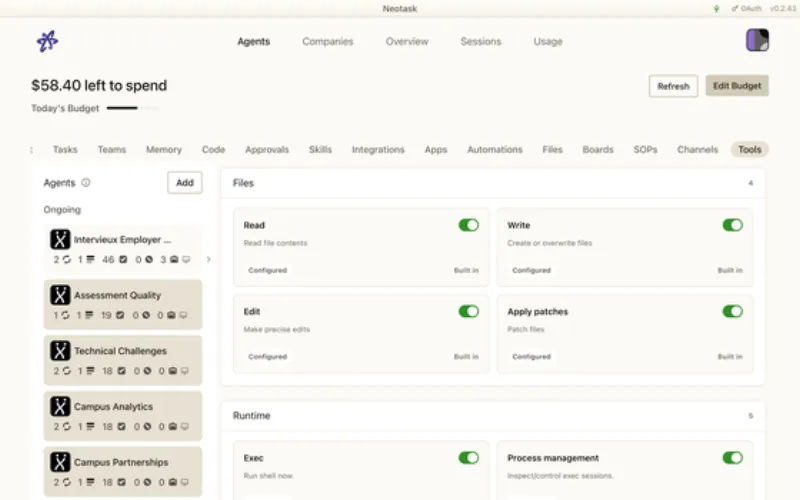Disable the Edit tool switch
This screenshot has height=500, width=800.
[468, 311]
